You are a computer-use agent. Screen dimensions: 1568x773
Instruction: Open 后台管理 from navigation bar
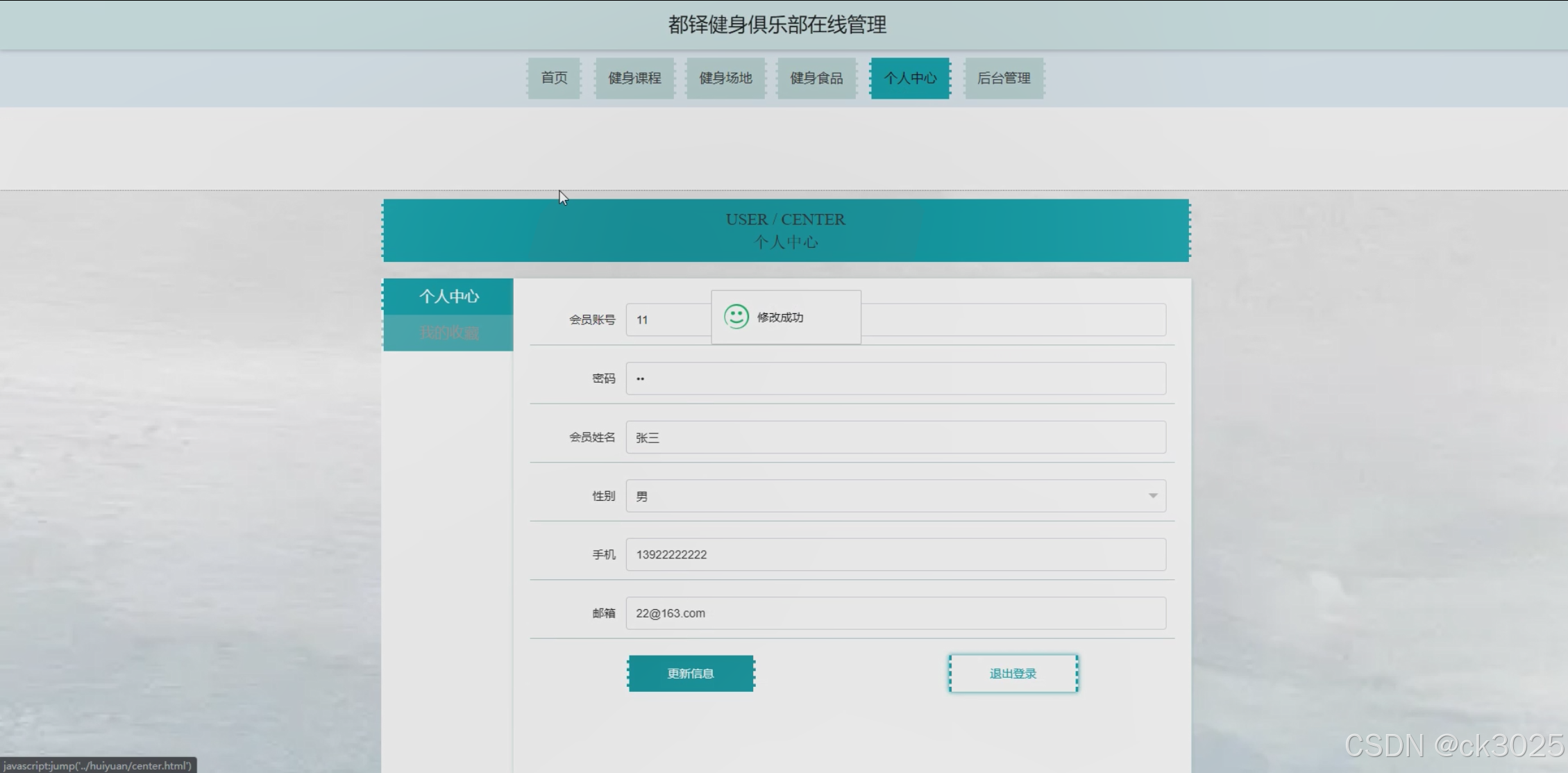click(1004, 78)
